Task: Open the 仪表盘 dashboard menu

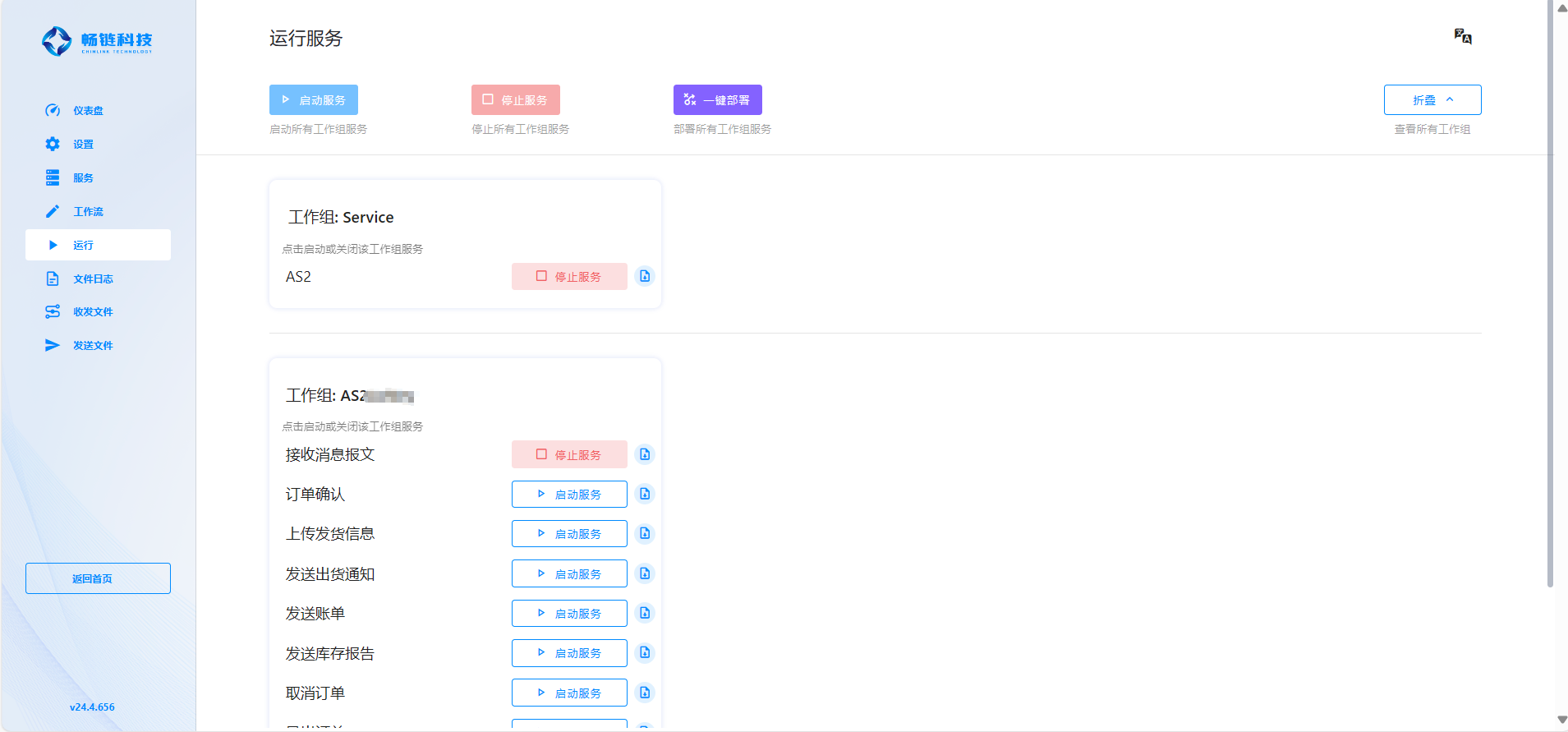Action: pos(88,111)
